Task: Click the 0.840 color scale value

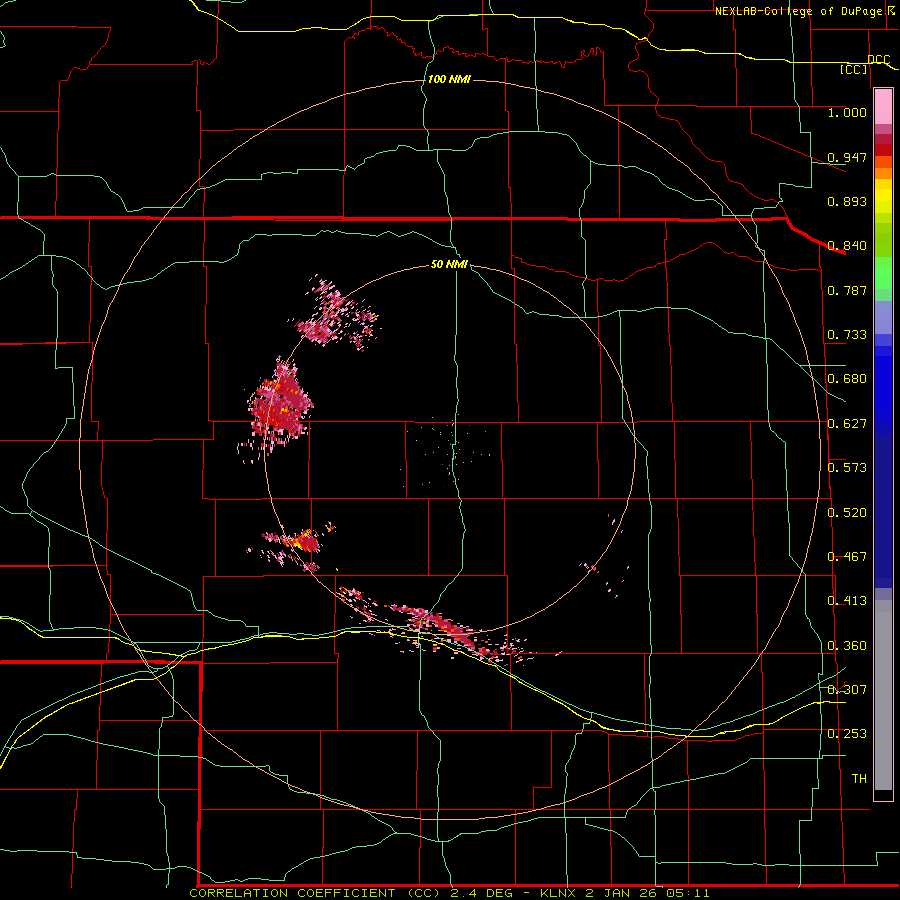Action: (x=847, y=246)
